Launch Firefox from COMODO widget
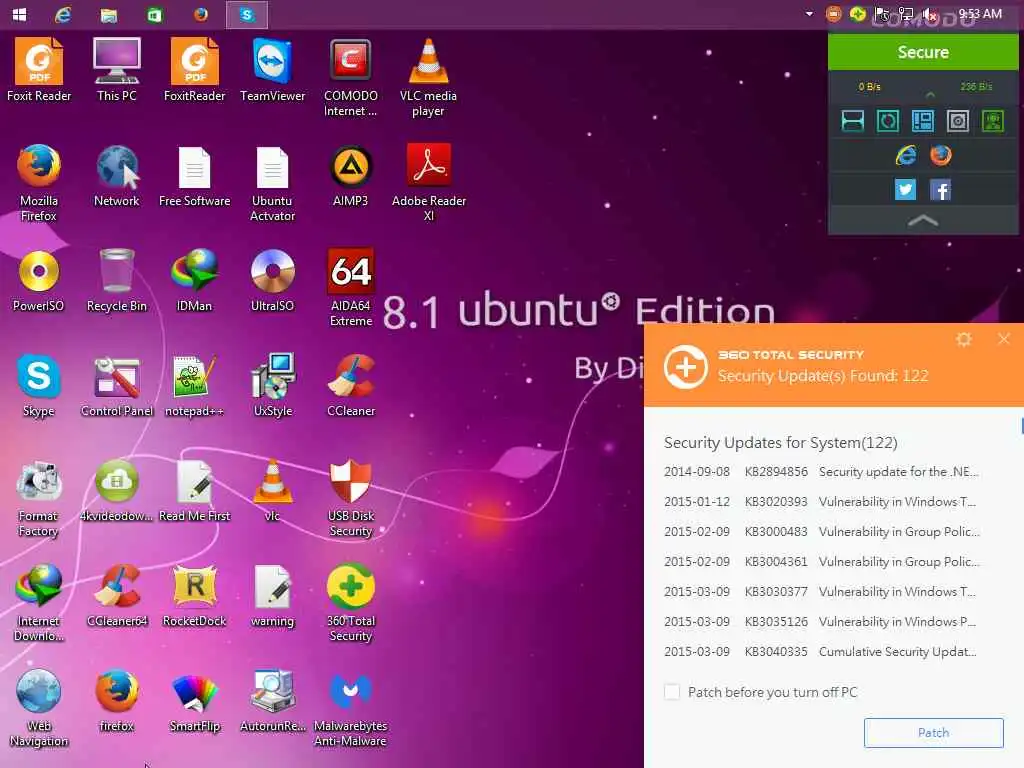1024x768 pixels. (x=940, y=155)
